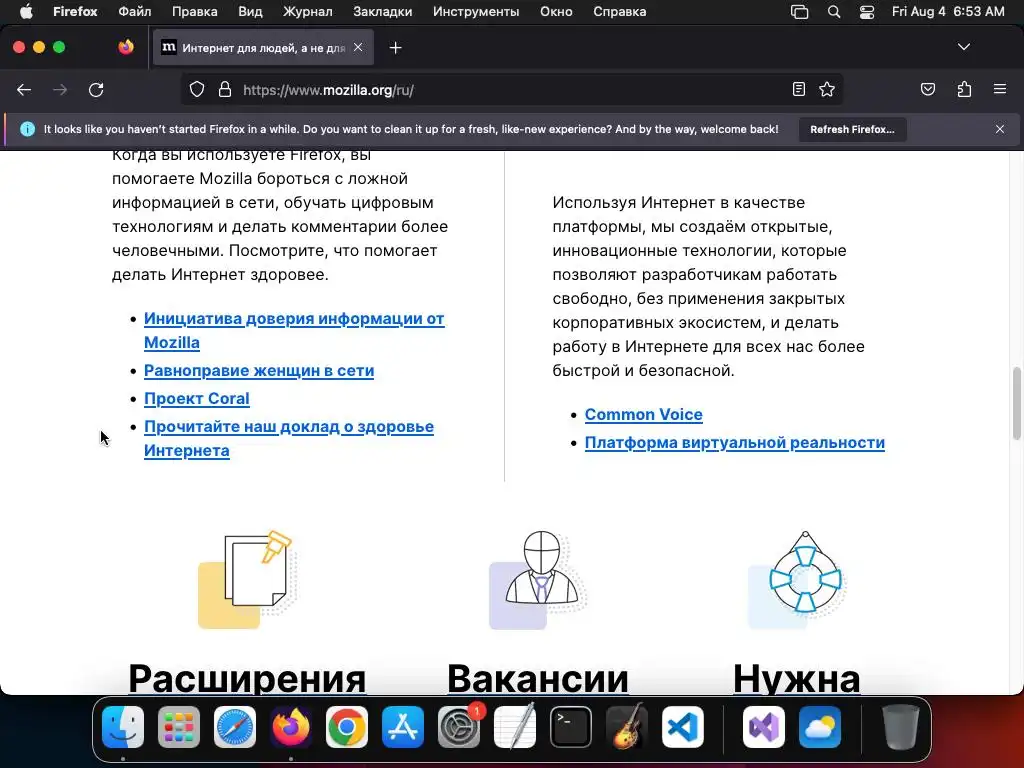
Task: Open Terminal from the Dock
Action: (x=571, y=727)
